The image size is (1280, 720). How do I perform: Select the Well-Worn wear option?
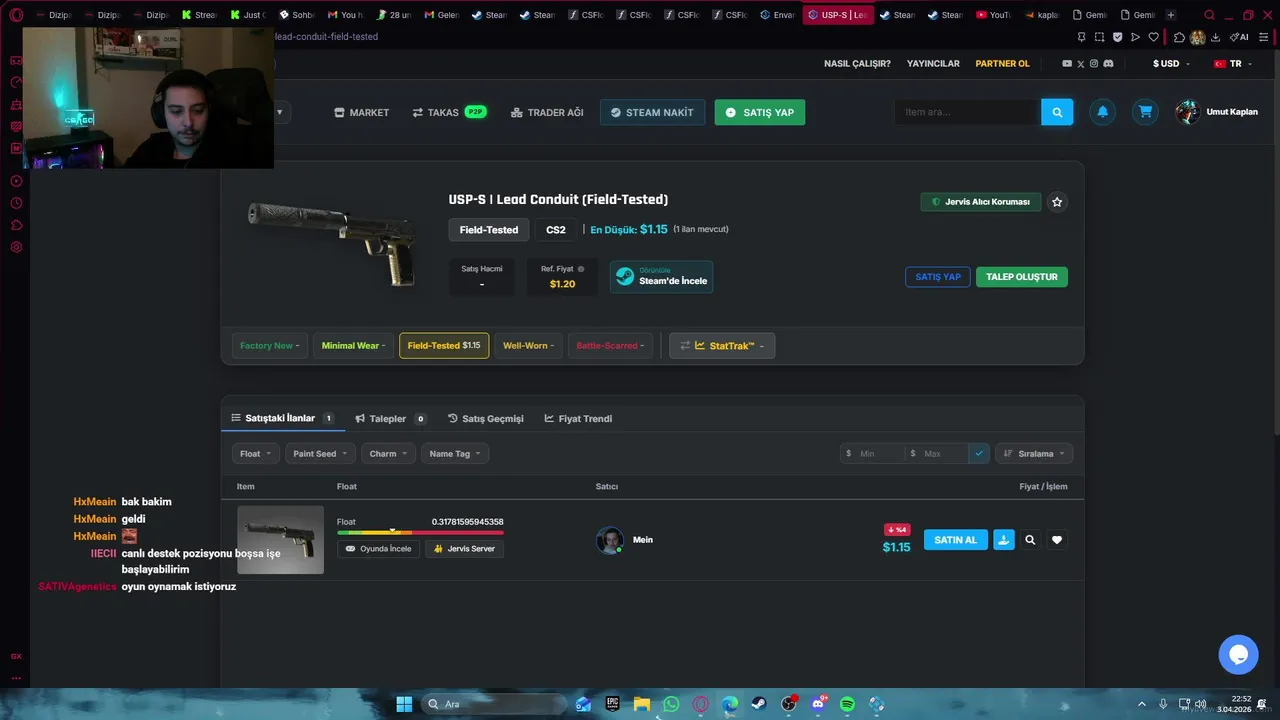pyautogui.click(x=528, y=346)
